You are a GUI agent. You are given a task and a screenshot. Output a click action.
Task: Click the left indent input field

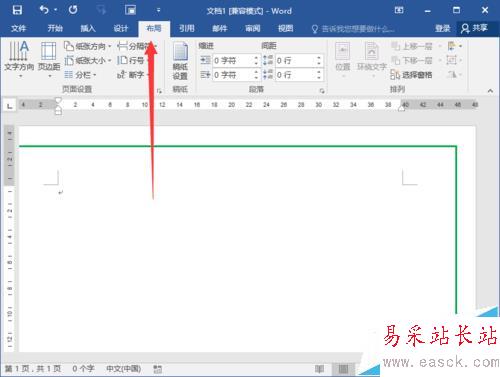point(233,60)
